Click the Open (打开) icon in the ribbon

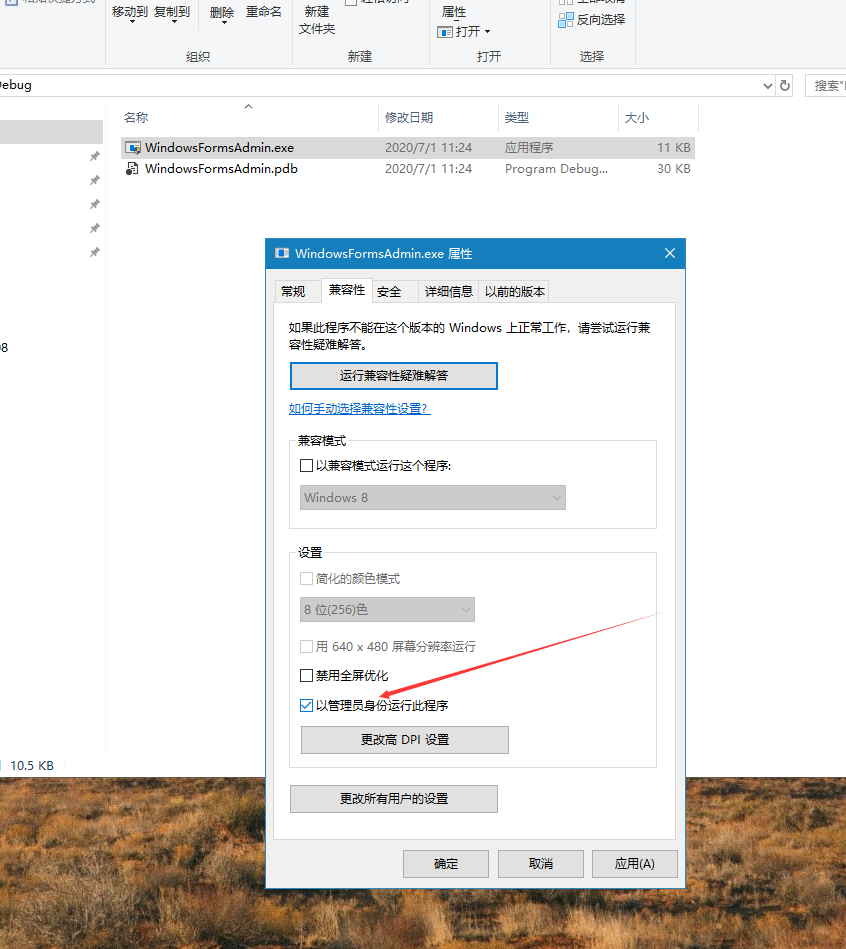[445, 31]
